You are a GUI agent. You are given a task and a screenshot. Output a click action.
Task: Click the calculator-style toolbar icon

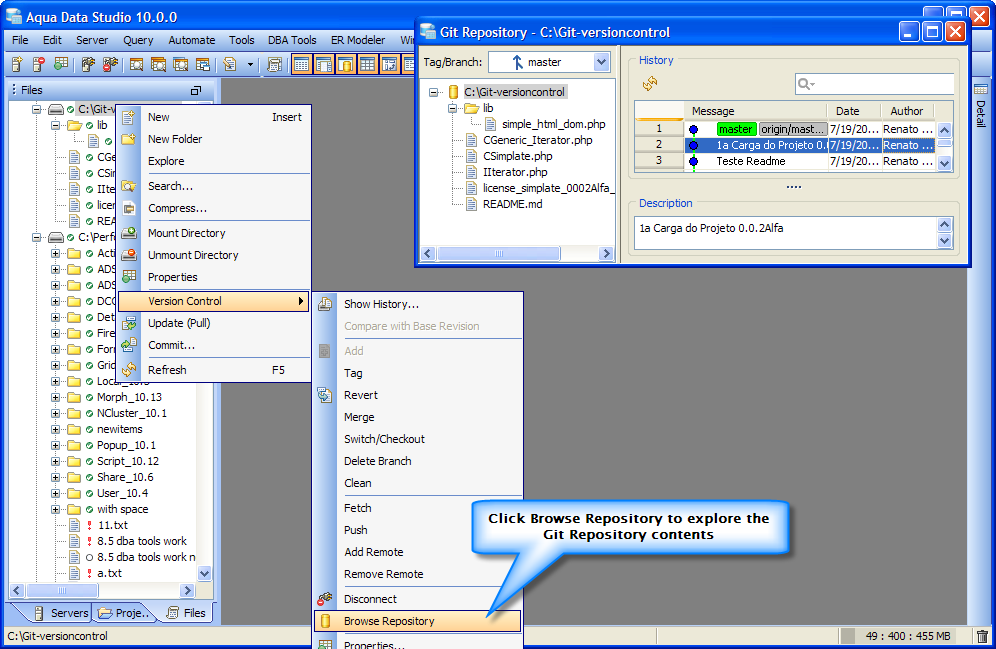pos(274,64)
